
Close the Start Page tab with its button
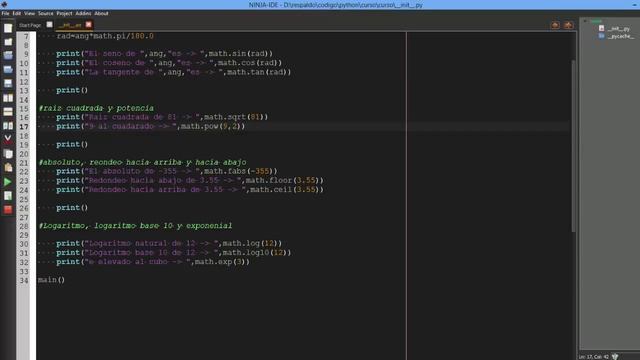coord(49,24)
